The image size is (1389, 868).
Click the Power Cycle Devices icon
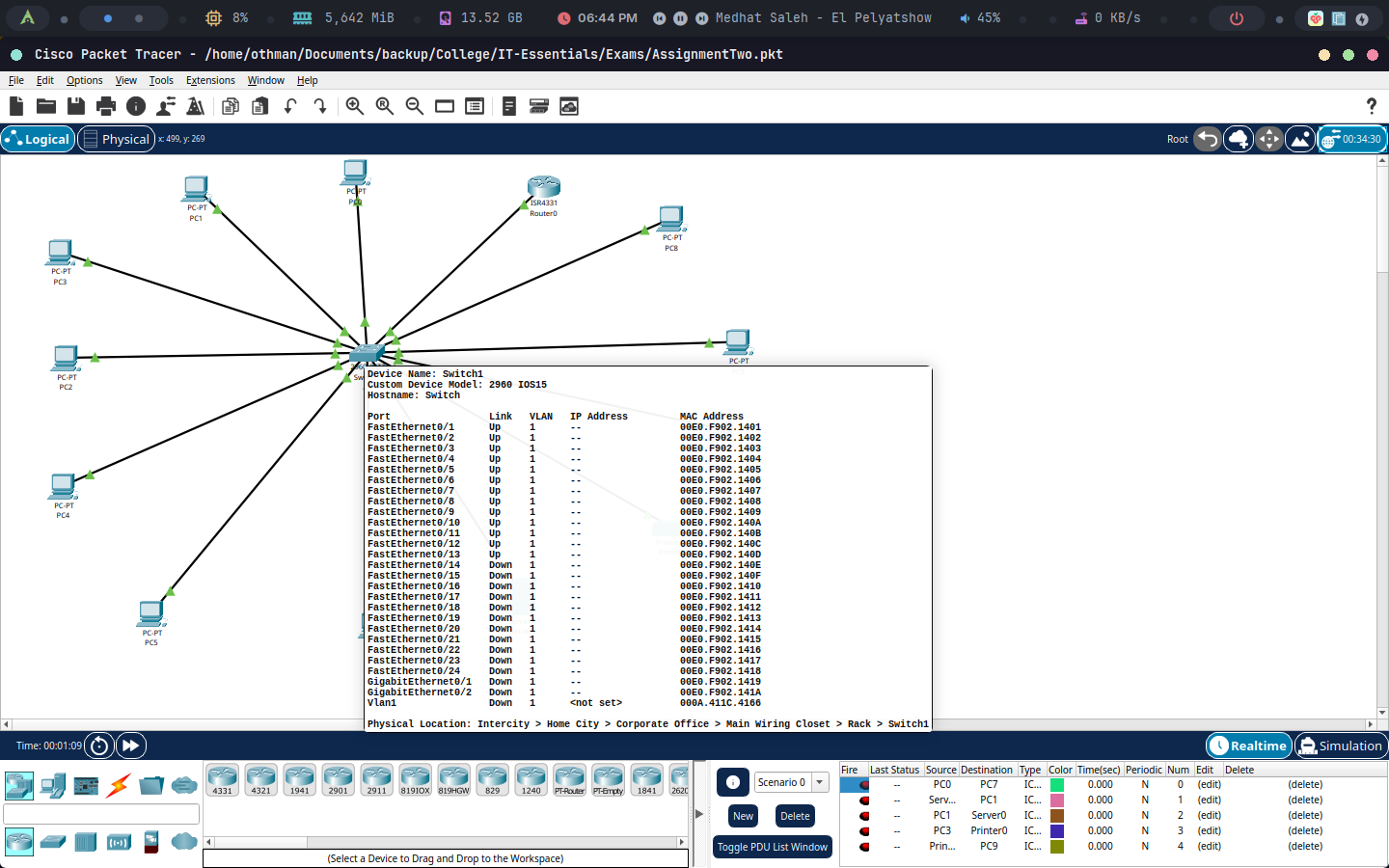tap(99, 746)
